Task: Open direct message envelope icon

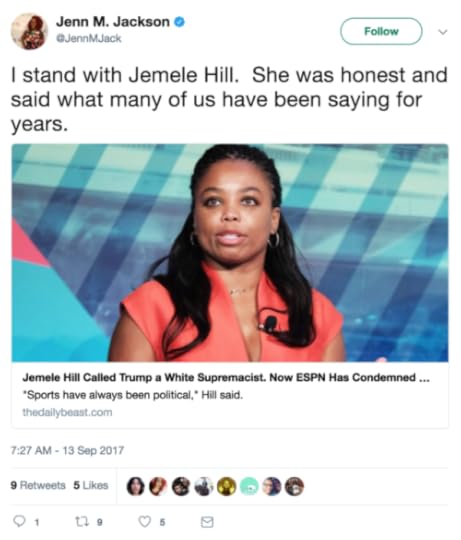Action: [207, 522]
